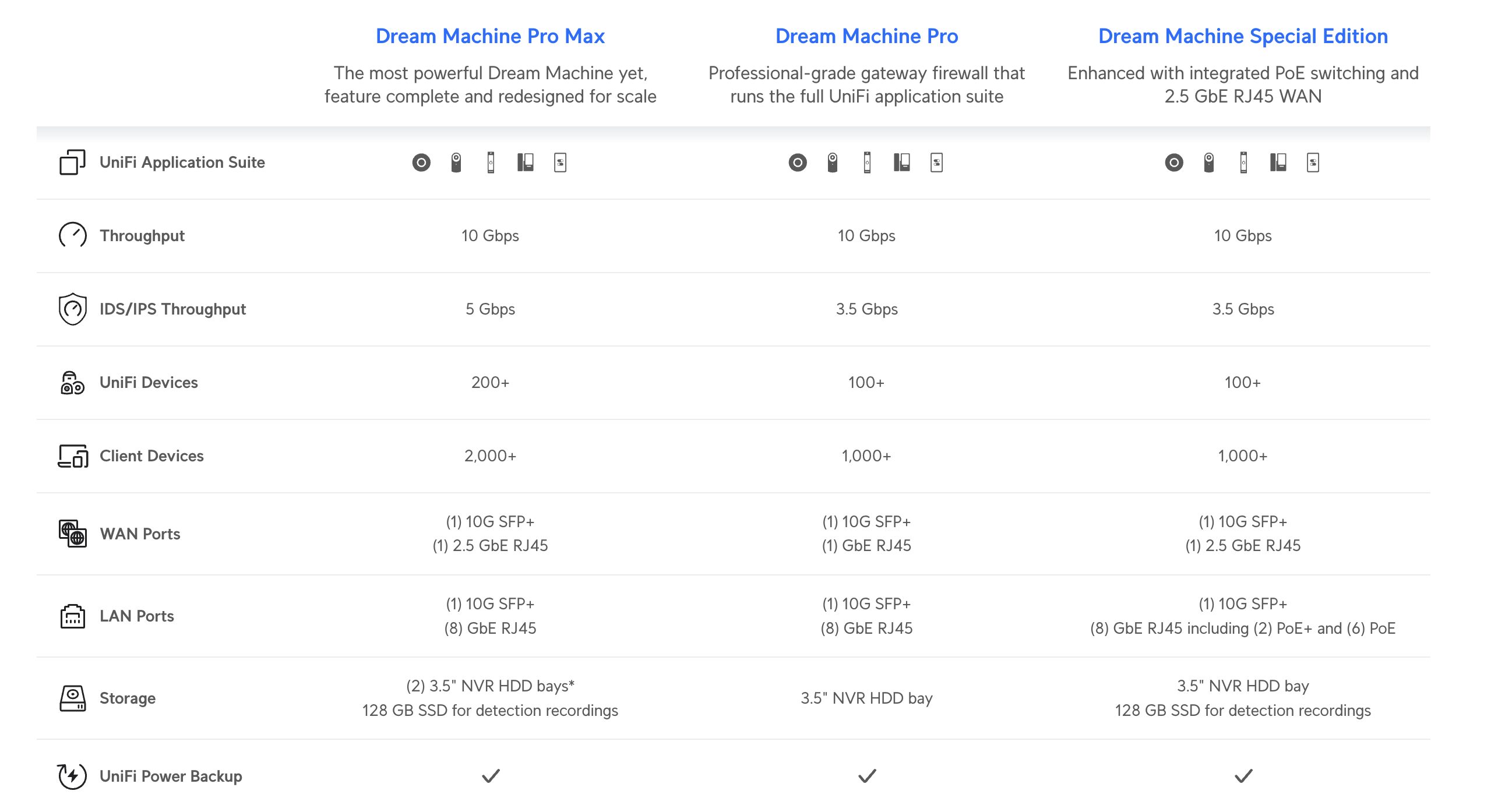Click the UniFi Application Suite stacked-squares icon
The height and width of the screenshot is (812, 1498).
point(72,163)
